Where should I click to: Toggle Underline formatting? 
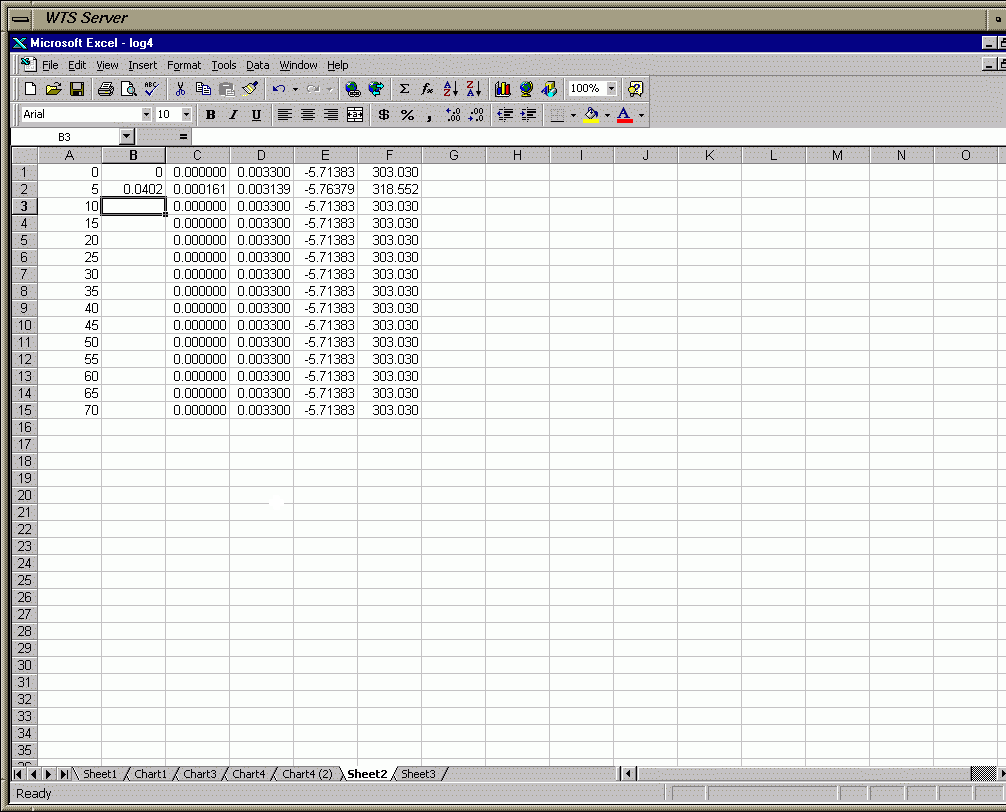tap(256, 115)
